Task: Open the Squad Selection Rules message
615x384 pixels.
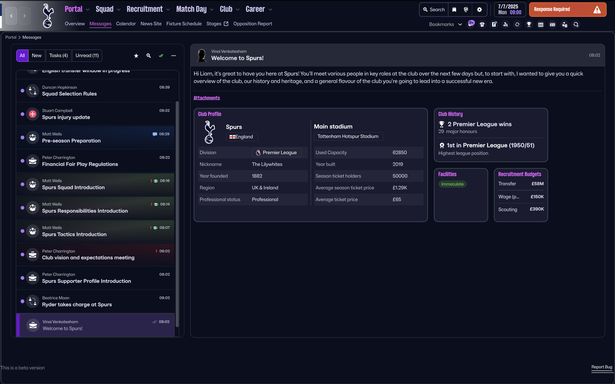Action: click(x=95, y=91)
